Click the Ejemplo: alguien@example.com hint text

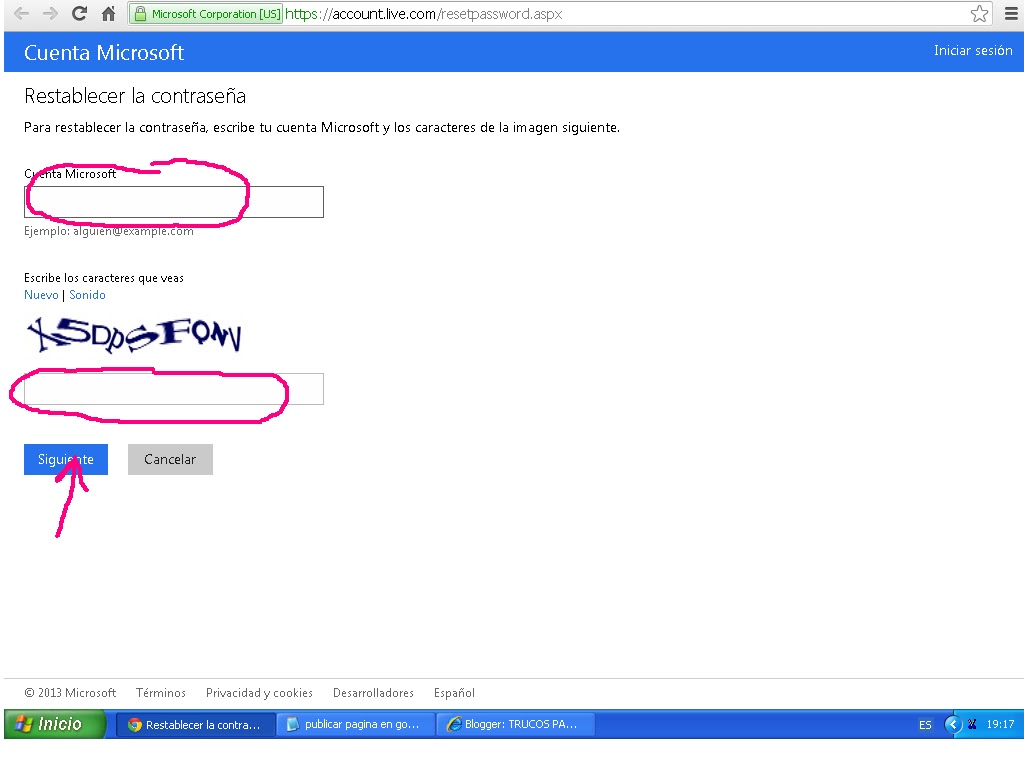[108, 231]
